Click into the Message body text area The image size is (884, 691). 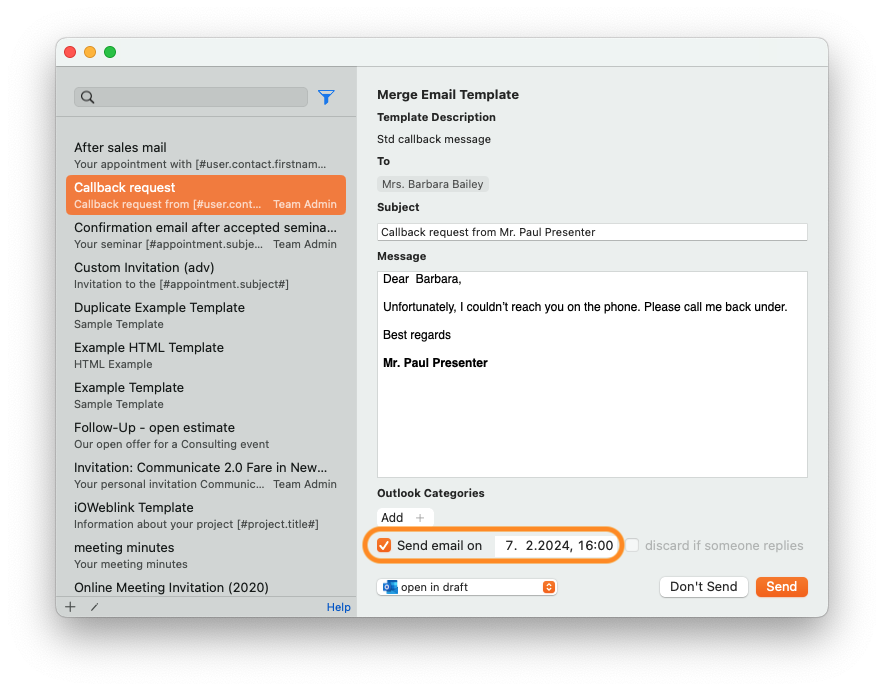pyautogui.click(x=592, y=374)
